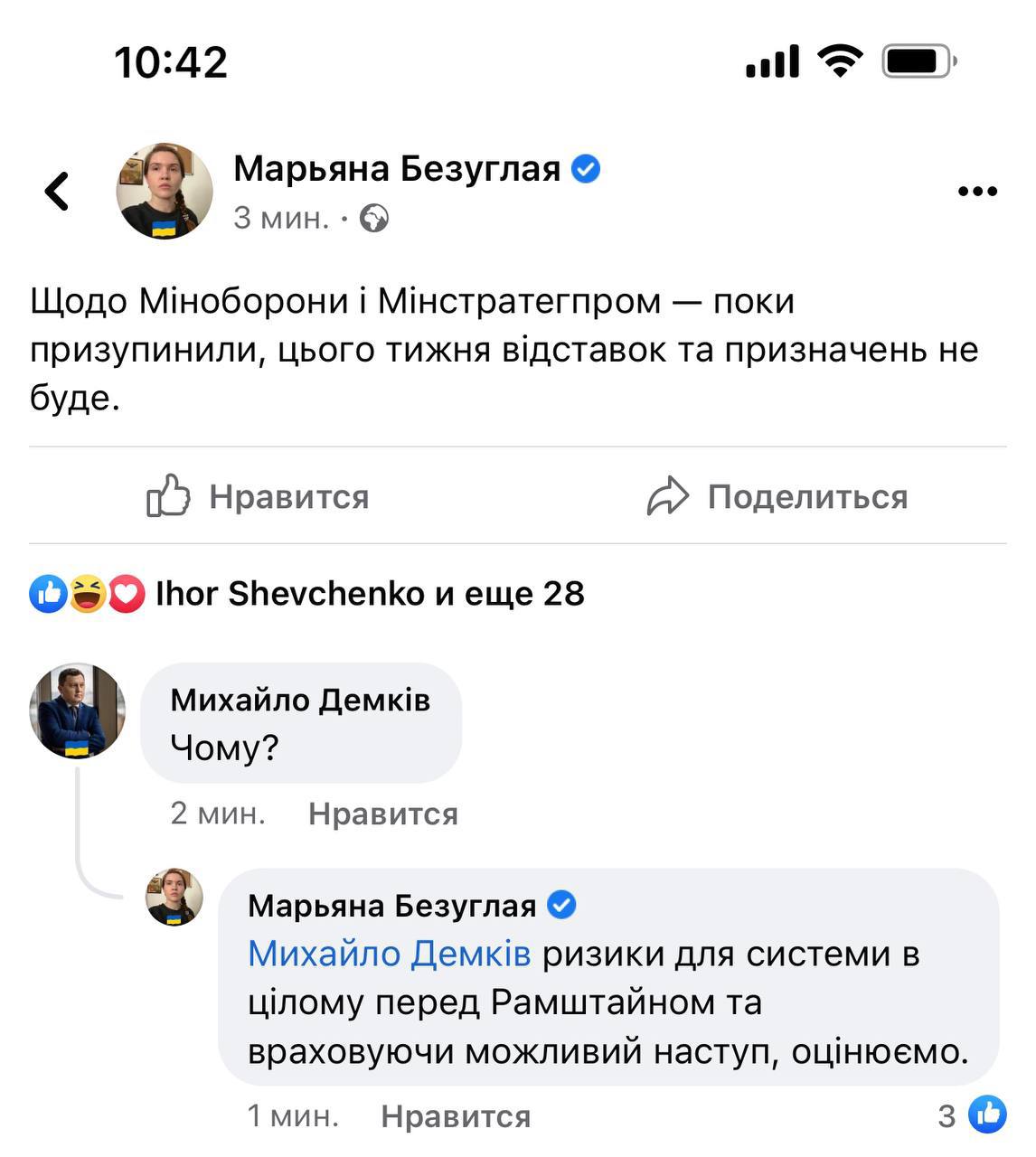Tap the share arrow icon
Screen dimensions: 1036x1157
click(x=668, y=496)
